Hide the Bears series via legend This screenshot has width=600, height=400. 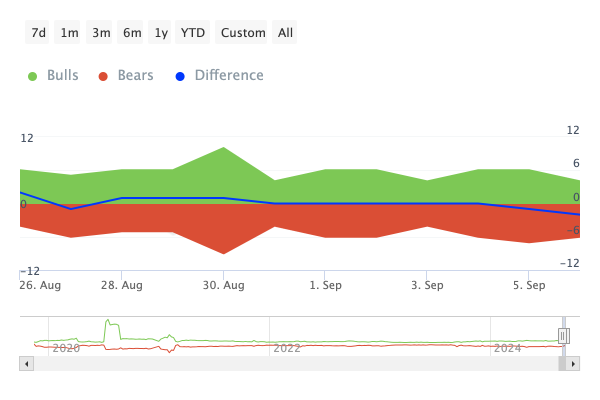tap(126, 76)
